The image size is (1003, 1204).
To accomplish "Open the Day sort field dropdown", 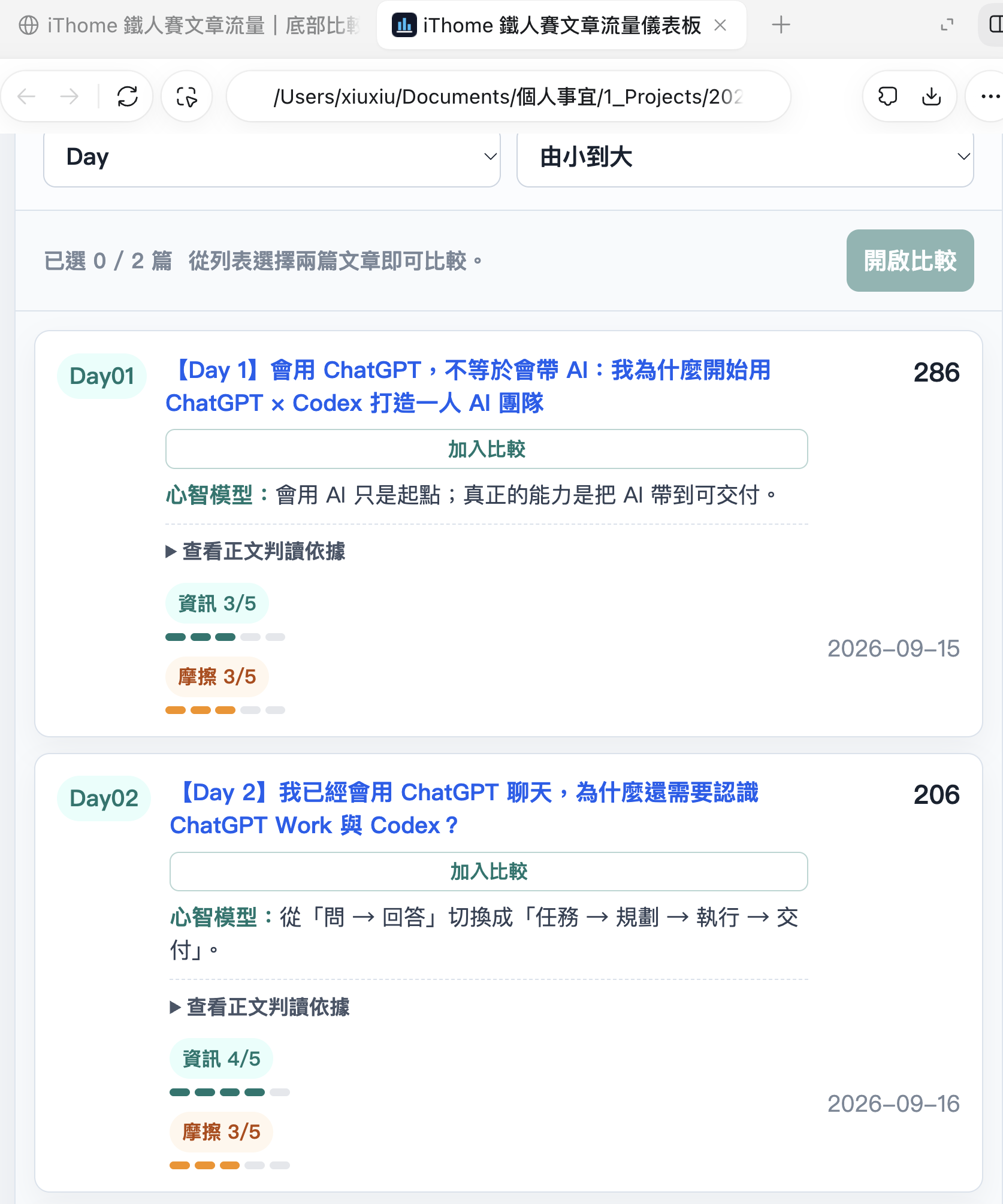I will 272,158.
